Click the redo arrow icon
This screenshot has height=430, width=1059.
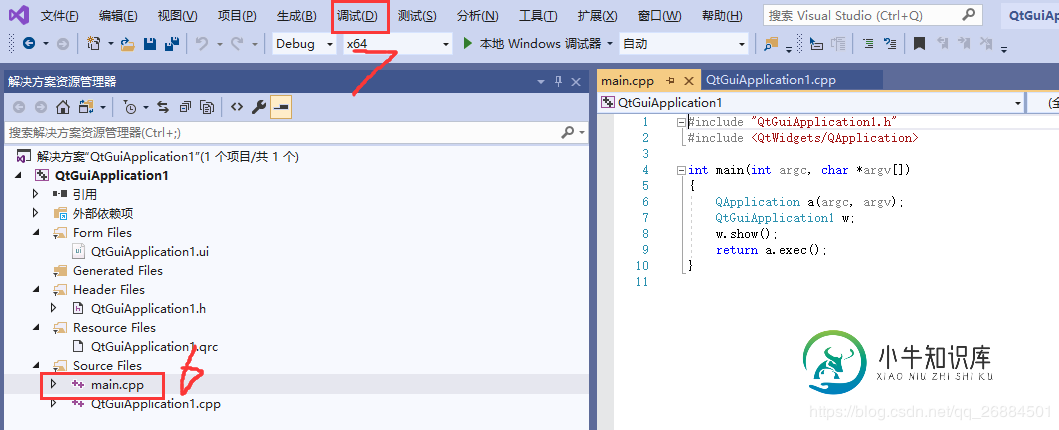(236, 44)
